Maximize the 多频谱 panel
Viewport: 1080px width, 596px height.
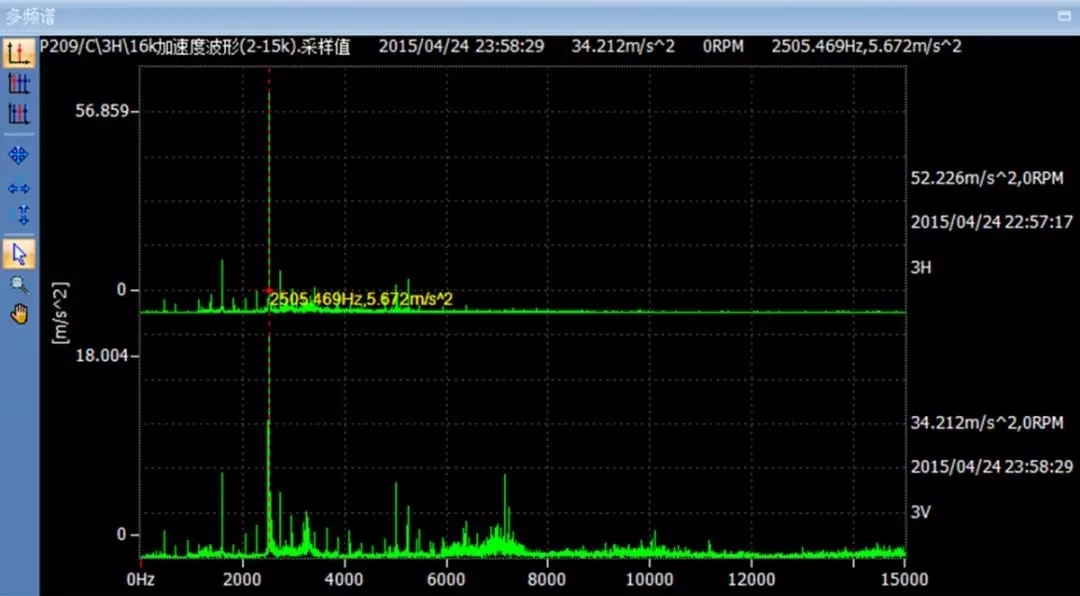click(x=1066, y=16)
